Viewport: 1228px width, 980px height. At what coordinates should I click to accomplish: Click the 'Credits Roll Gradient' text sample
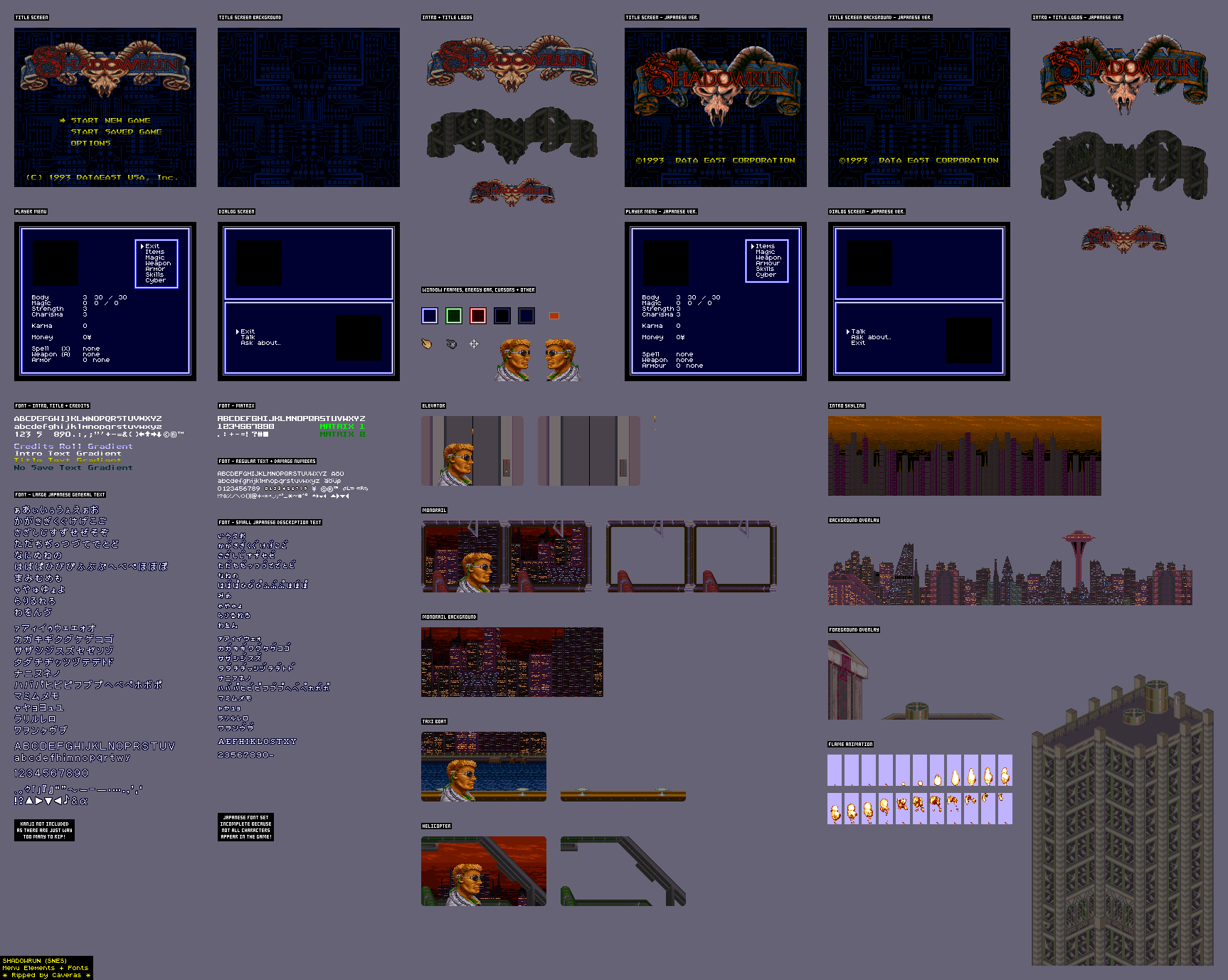[73, 447]
